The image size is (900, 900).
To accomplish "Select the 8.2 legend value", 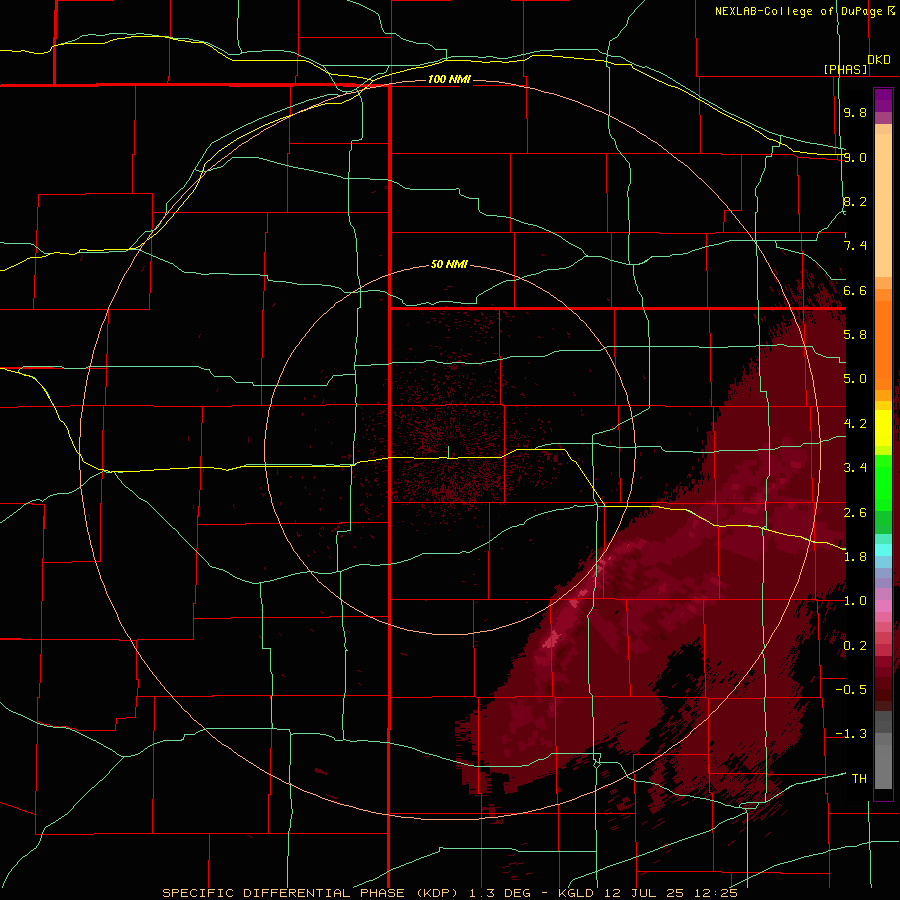I will pyautogui.click(x=855, y=201).
